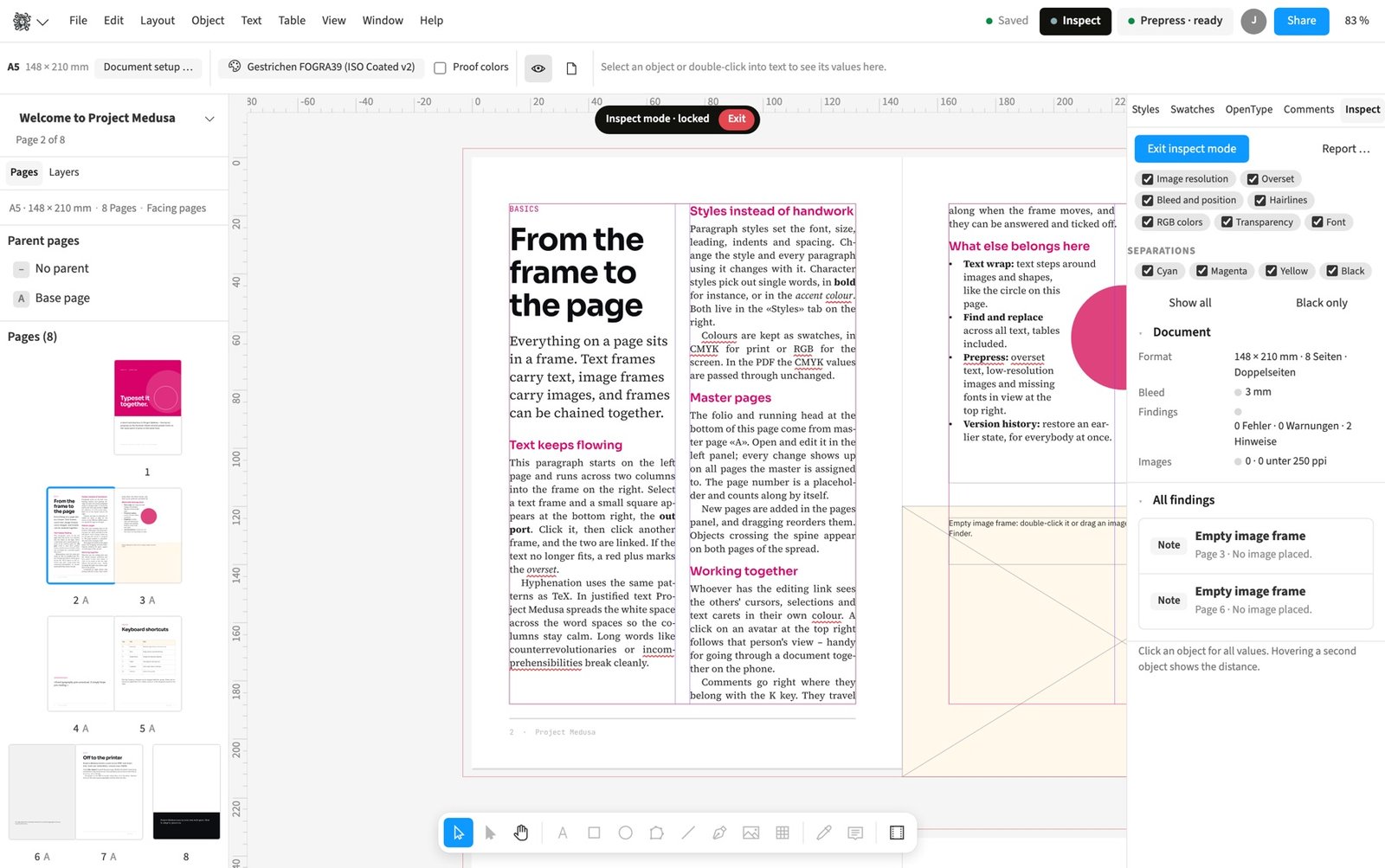Select the Comment tool
Viewport: 1385px width, 868px height.
click(x=855, y=833)
